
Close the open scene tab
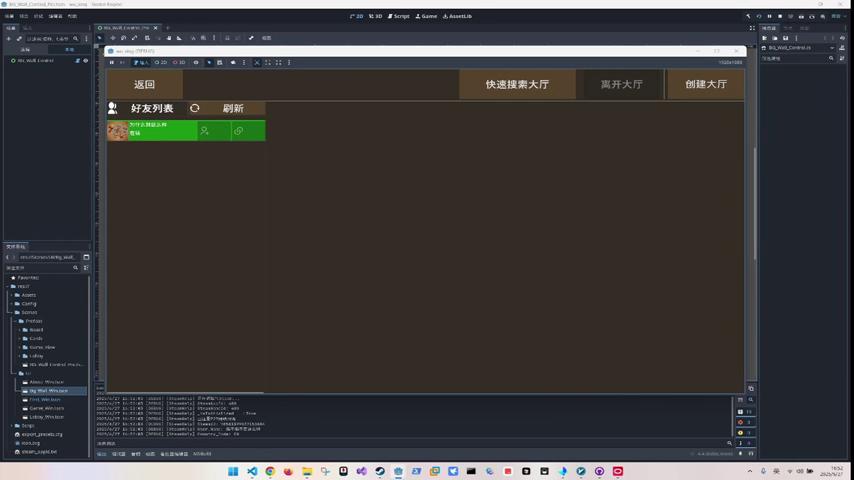pos(156,28)
